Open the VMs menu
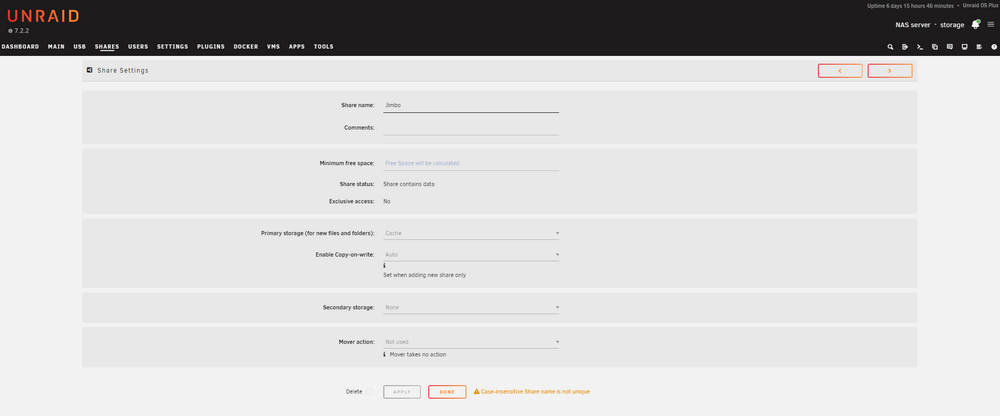The height and width of the screenshot is (416, 1000). coord(273,47)
